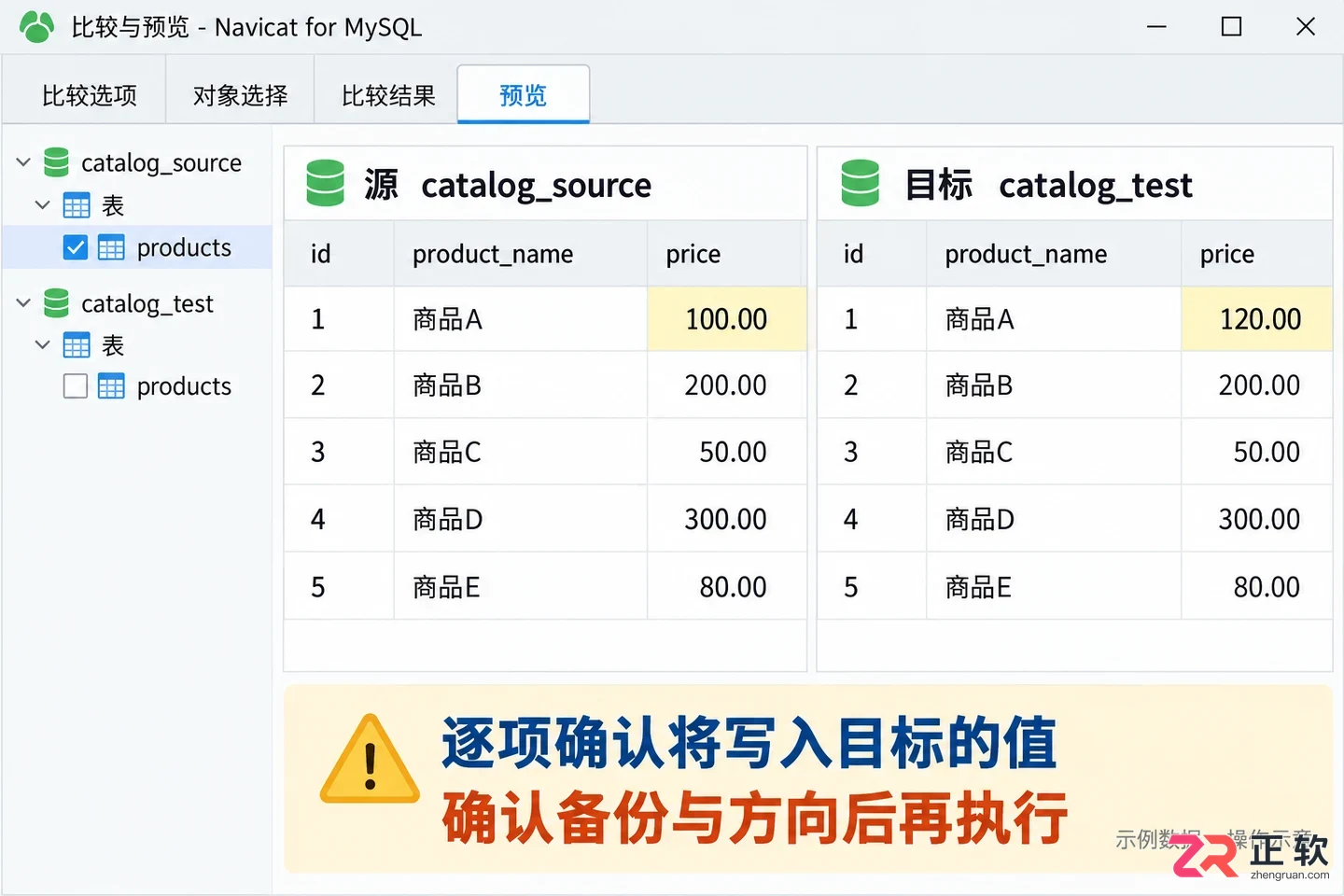The width and height of the screenshot is (1344, 896).
Task: Select highlighted source price 100.00 cell
Action: [726, 319]
